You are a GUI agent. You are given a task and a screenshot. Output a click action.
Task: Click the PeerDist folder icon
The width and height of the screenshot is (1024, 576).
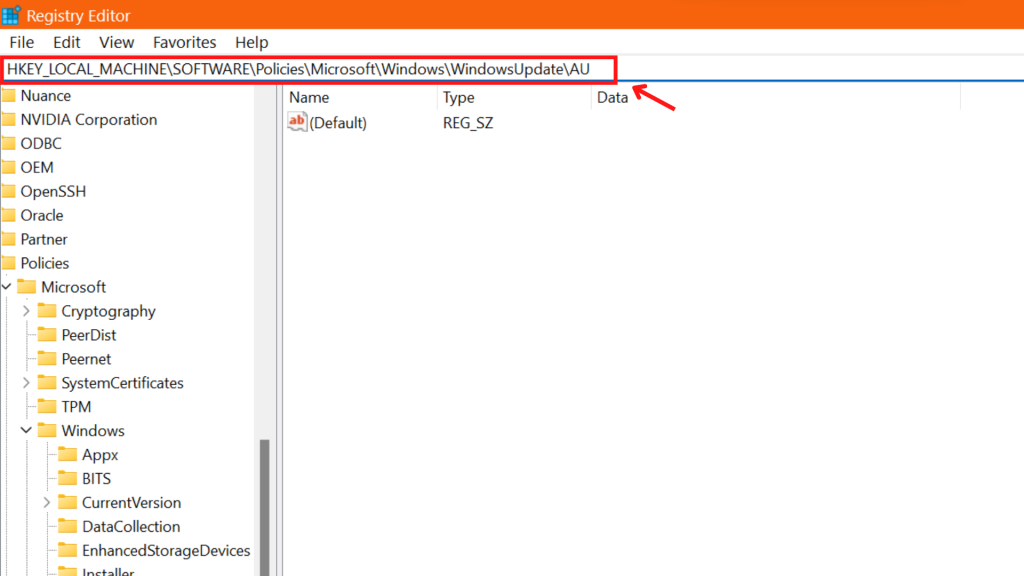point(47,335)
